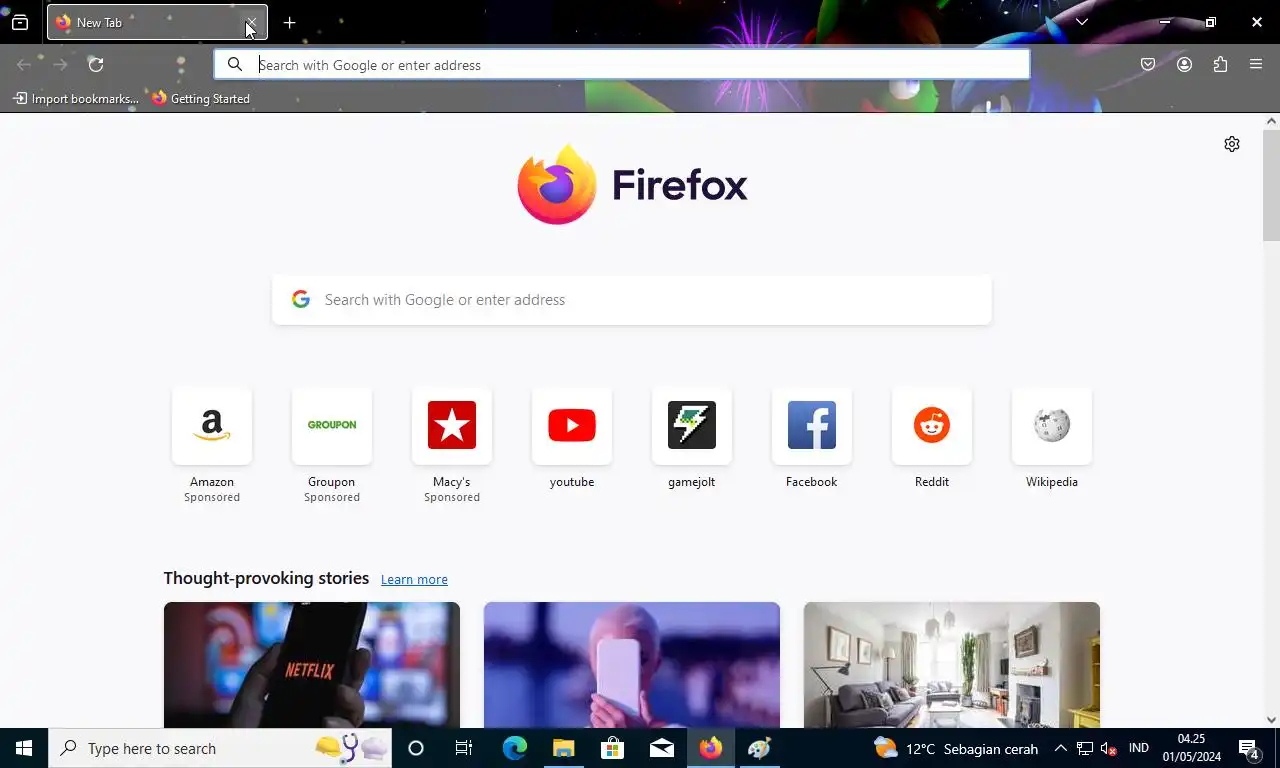Screen dimensions: 1280x768
Task: Launch Microsoft Edge from taskbar
Action: point(515,748)
